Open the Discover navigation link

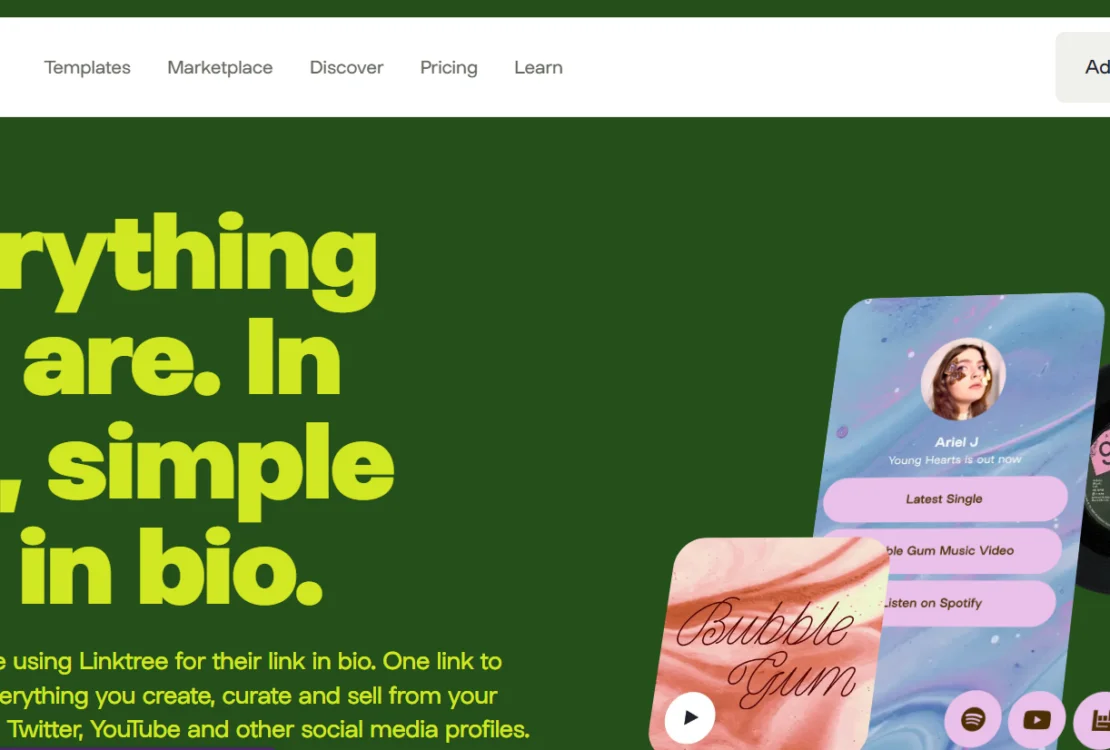(x=346, y=67)
